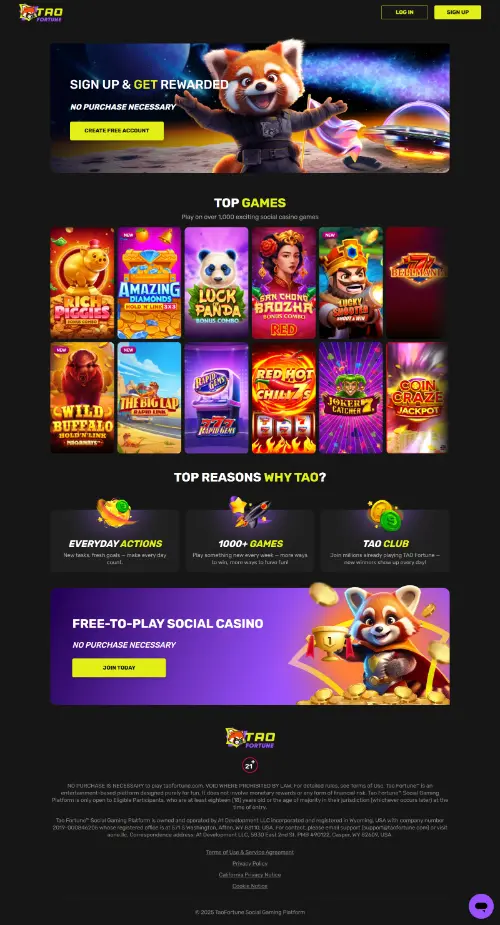Click the 21+ age badge icon
The height and width of the screenshot is (925, 500).
click(250, 765)
